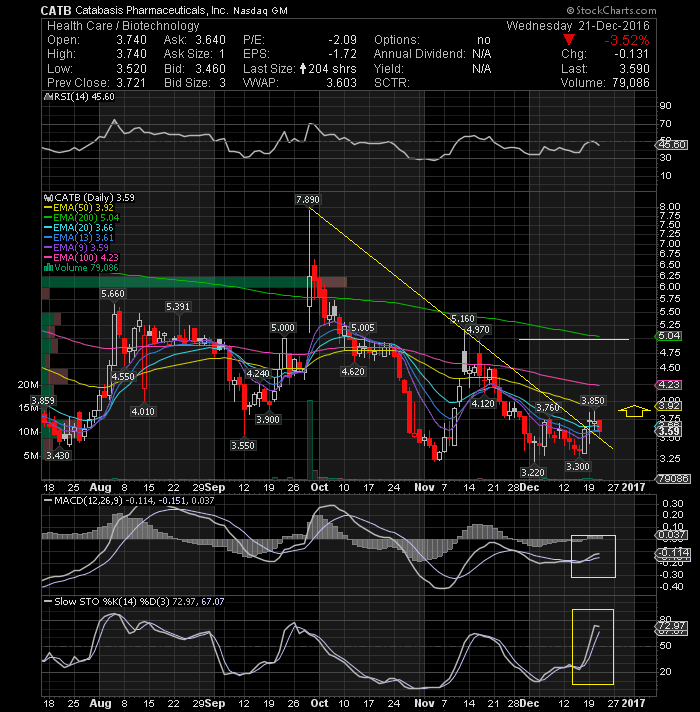The width and height of the screenshot is (700, 712).
Task: Click the pink 4.23 EMA tag on price axis
Action: coord(670,385)
